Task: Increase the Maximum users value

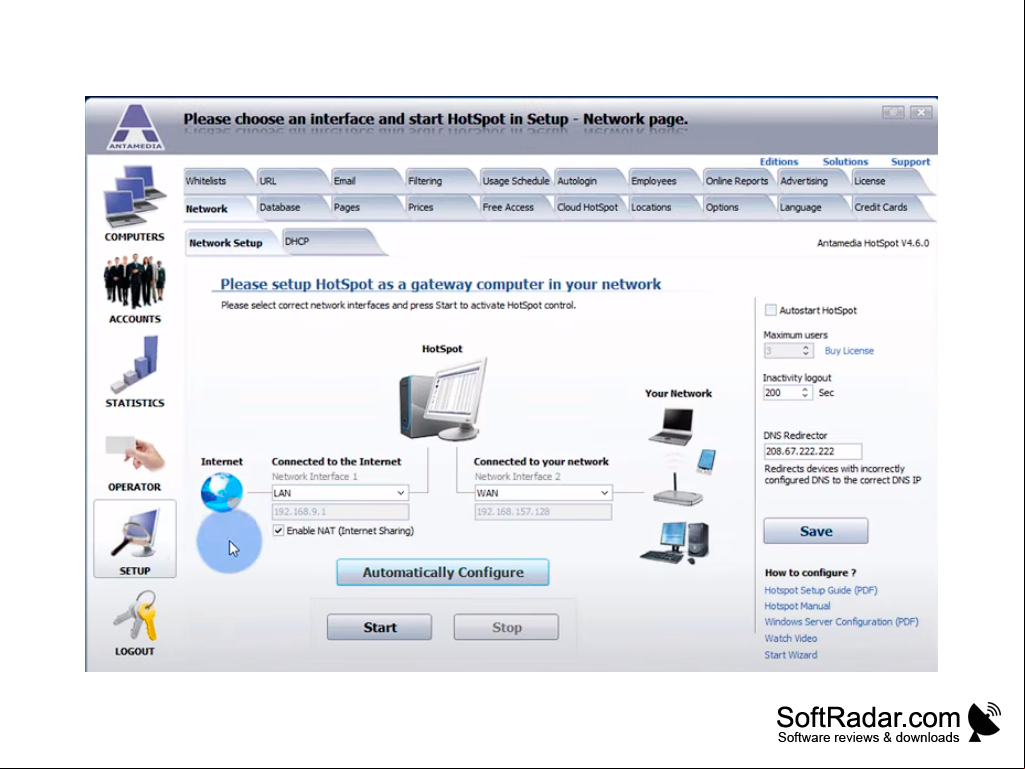Action: tap(806, 347)
